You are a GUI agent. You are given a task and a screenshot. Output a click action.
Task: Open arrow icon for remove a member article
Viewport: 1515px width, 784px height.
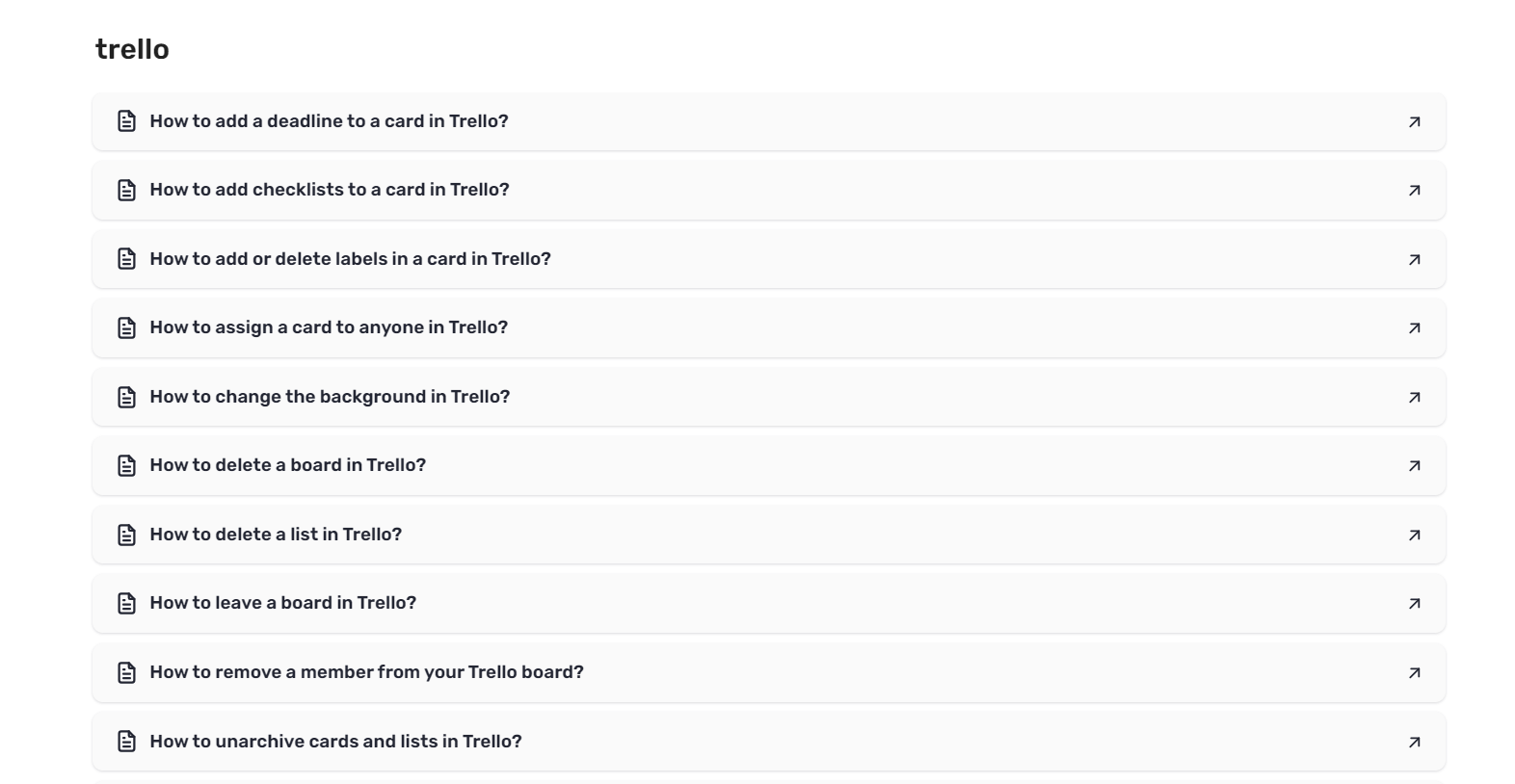(1414, 672)
